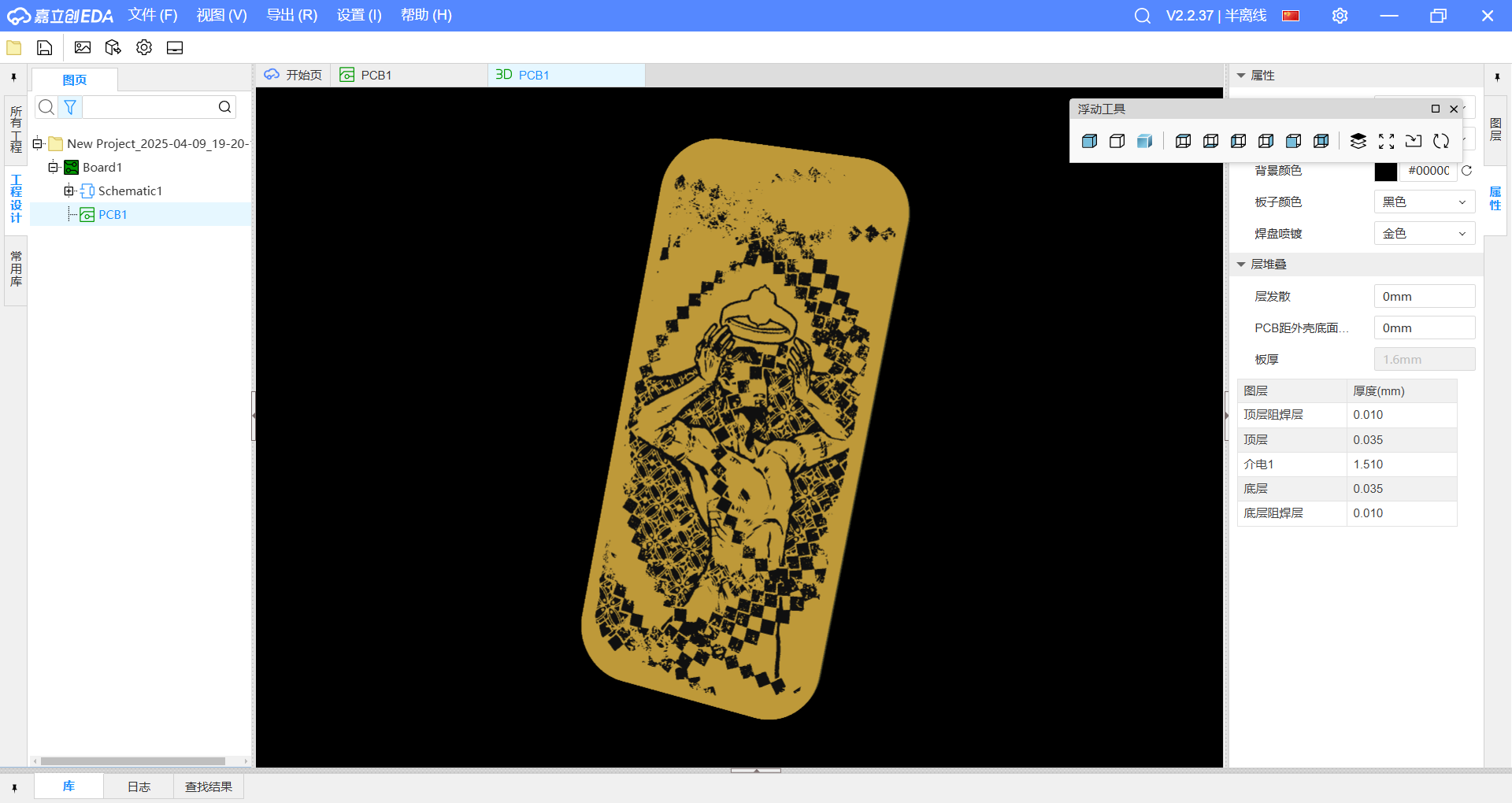Screen dimensions: 1512x803
Task: Open the 设置 (I) menu
Action: 359,16
